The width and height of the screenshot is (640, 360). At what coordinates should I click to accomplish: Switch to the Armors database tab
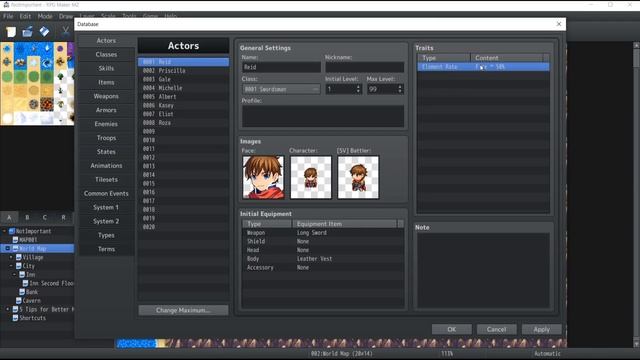(x=106, y=110)
